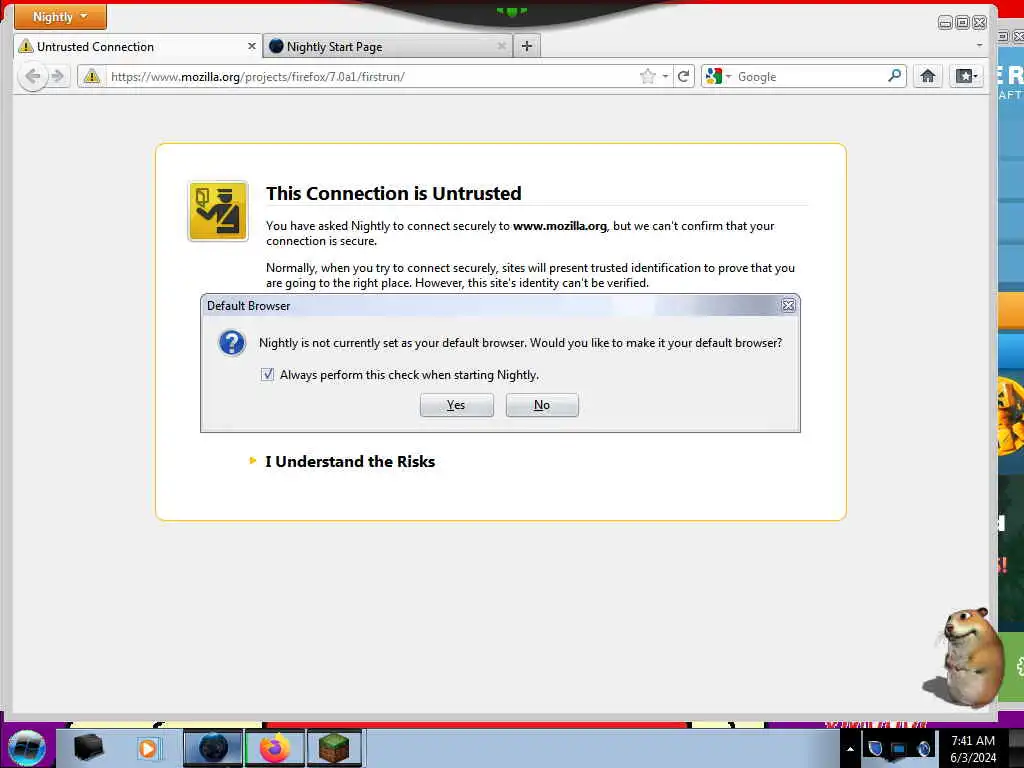Show hidden system tray icons arrow
The image size is (1024, 768).
click(850, 749)
